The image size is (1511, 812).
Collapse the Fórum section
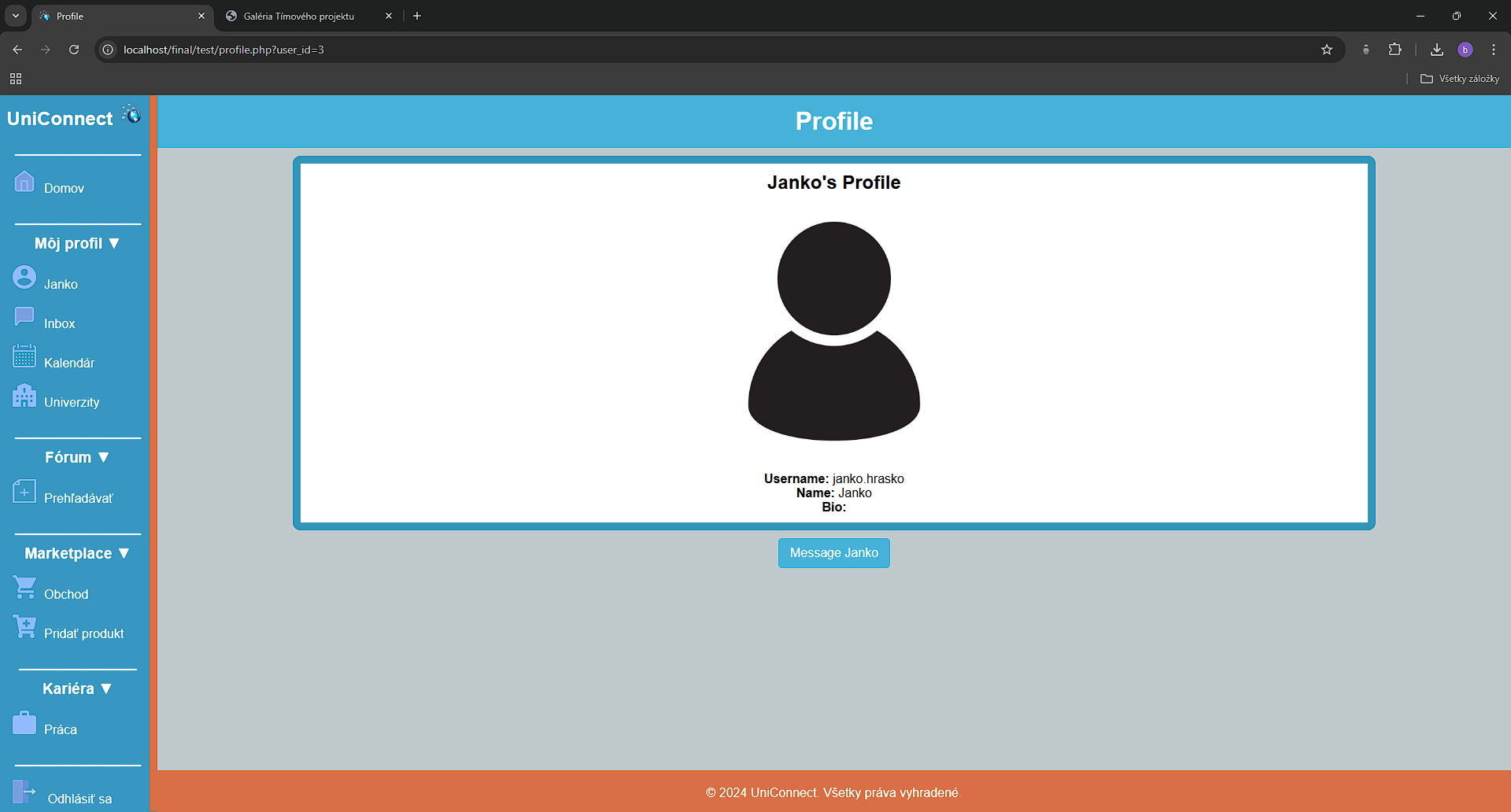(x=77, y=458)
